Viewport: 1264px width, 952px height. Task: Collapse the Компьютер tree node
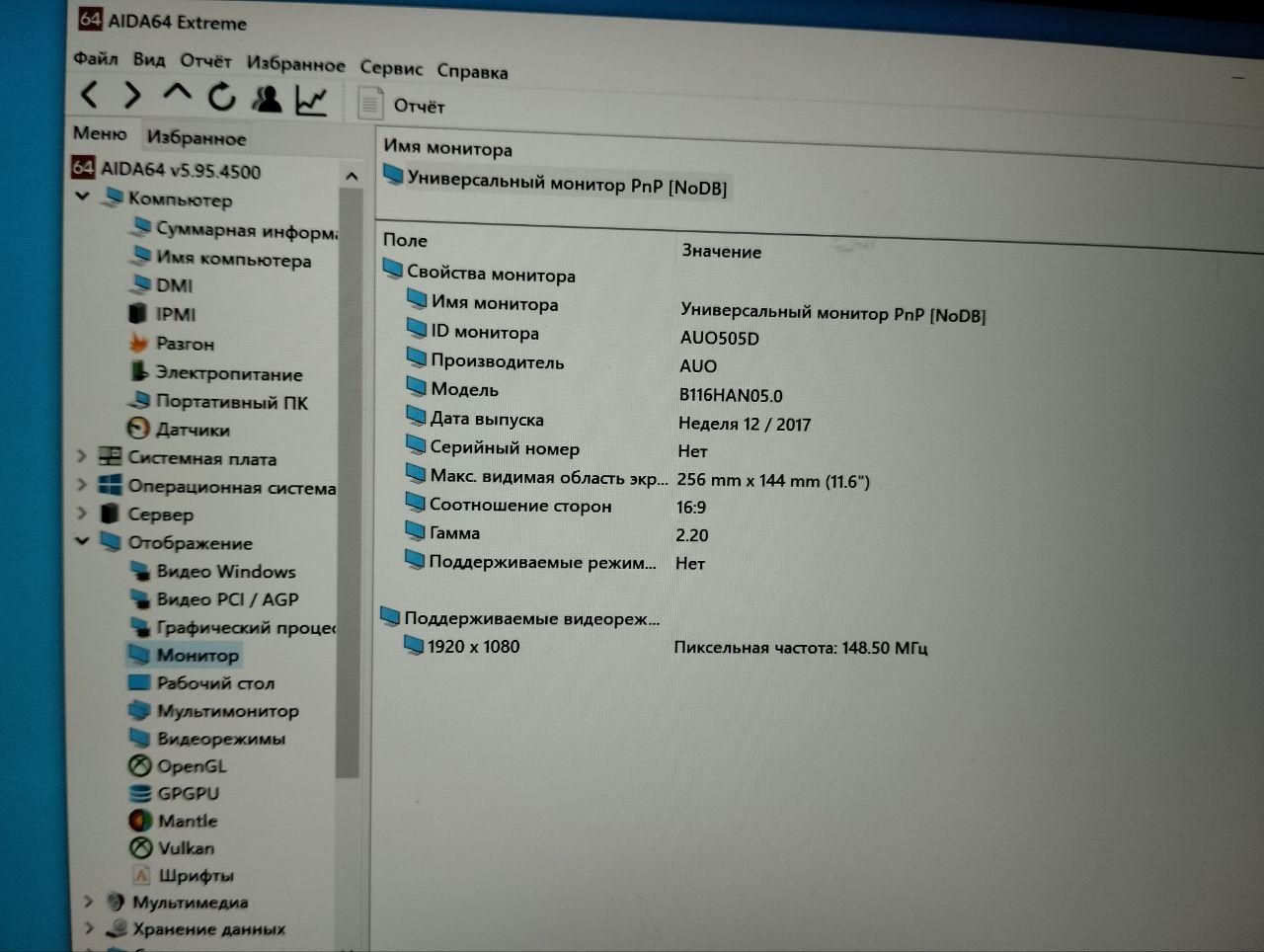pos(83,196)
